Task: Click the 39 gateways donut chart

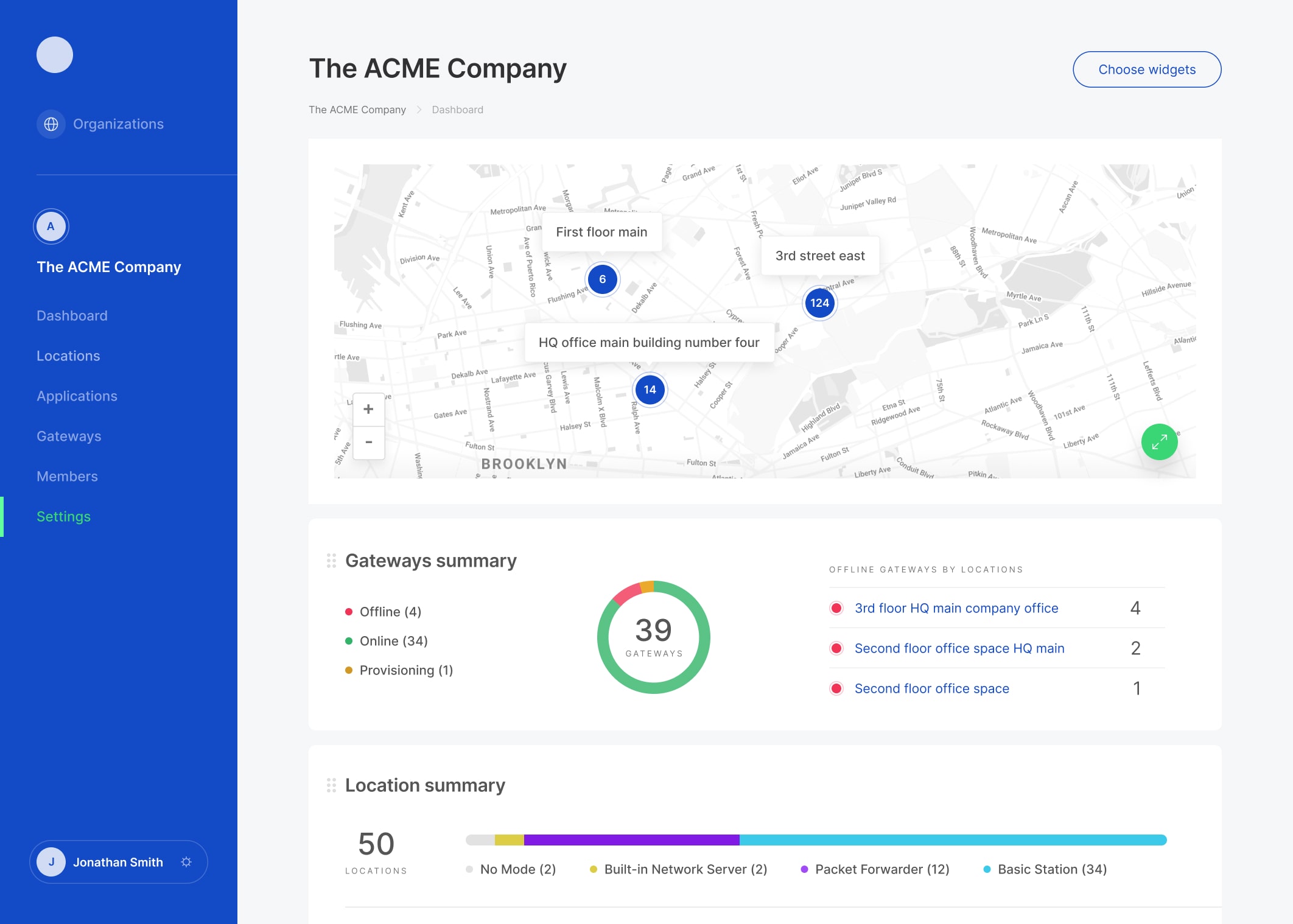Action: point(654,637)
